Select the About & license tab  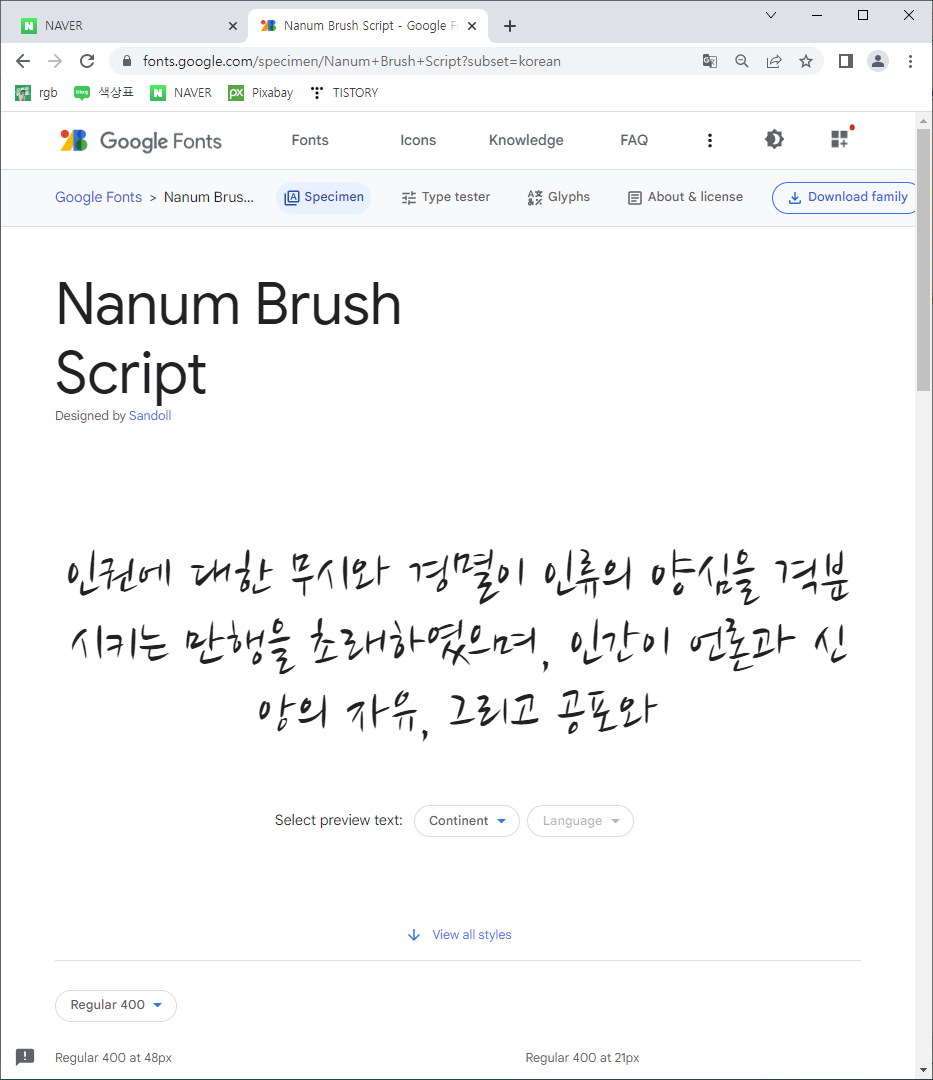pos(685,198)
